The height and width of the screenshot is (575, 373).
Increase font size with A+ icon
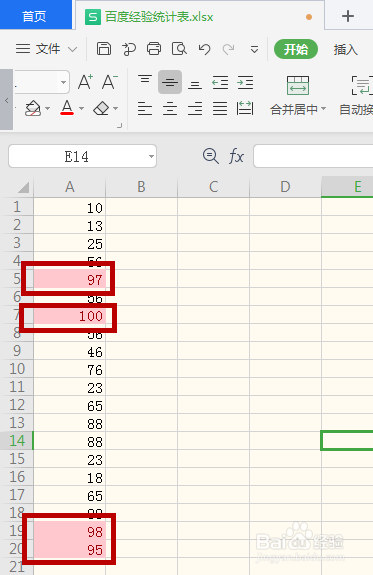point(85,82)
